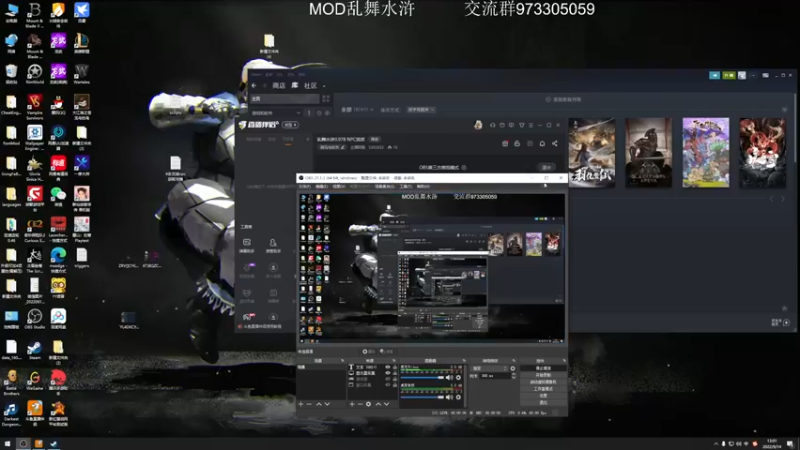Open the Wallpaper Engine desktop shortcut
This screenshot has height=450, width=800.
point(35,138)
